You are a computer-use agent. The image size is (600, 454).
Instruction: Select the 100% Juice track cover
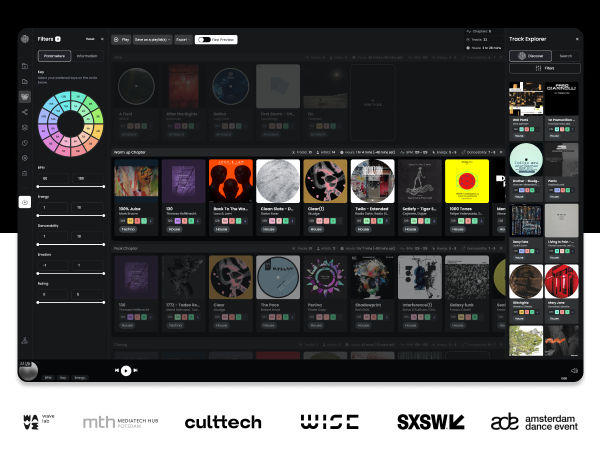(136, 181)
